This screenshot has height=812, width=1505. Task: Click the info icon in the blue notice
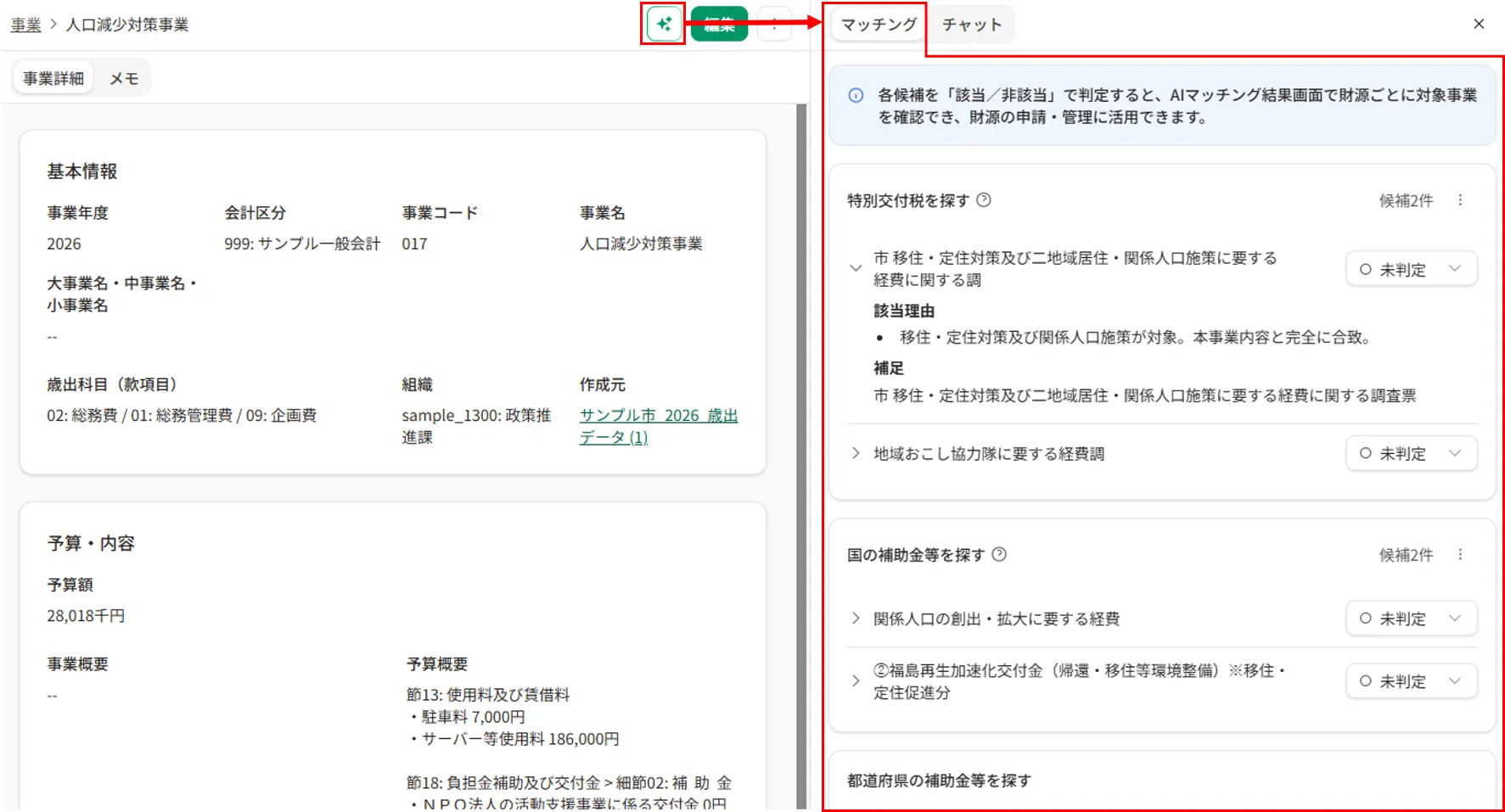tap(856, 96)
